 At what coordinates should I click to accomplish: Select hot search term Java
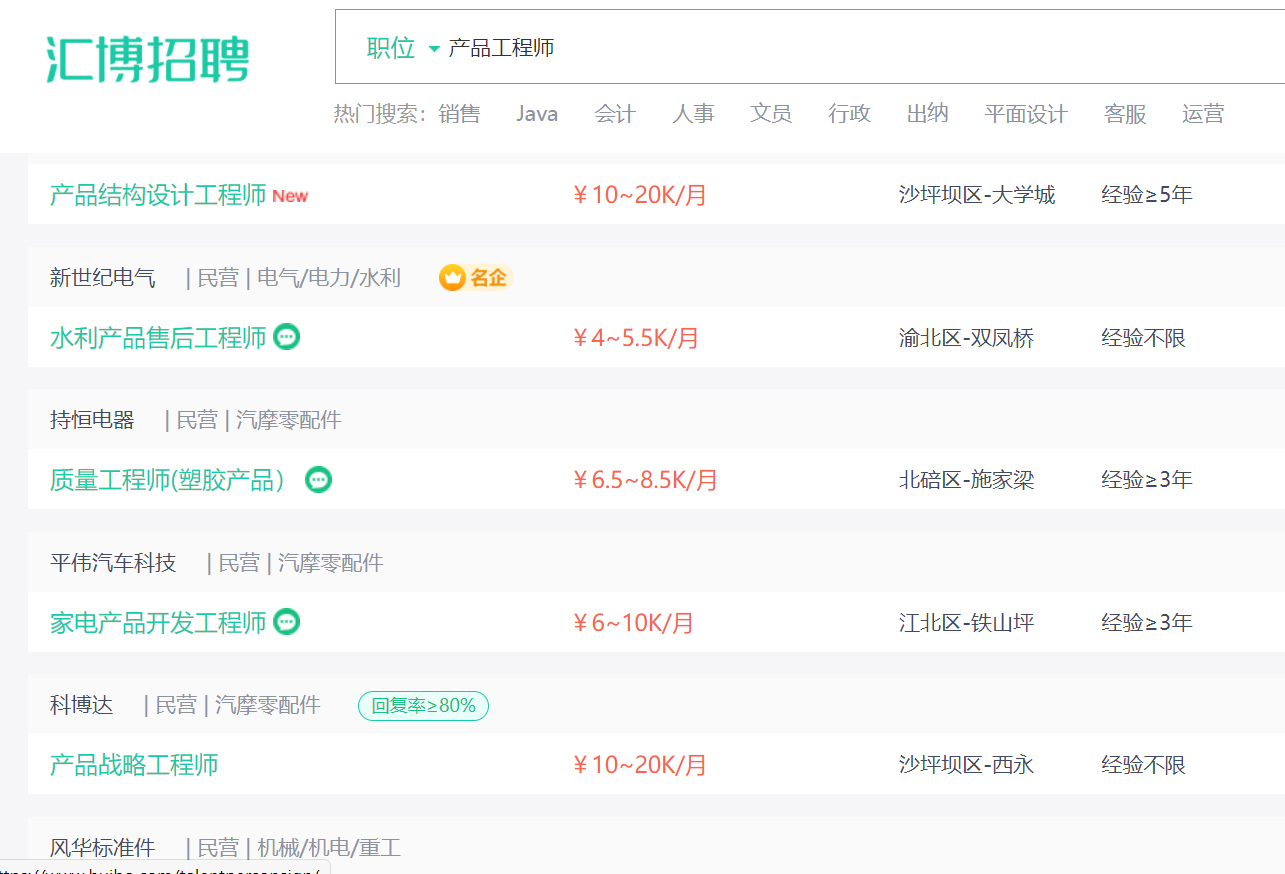537,114
